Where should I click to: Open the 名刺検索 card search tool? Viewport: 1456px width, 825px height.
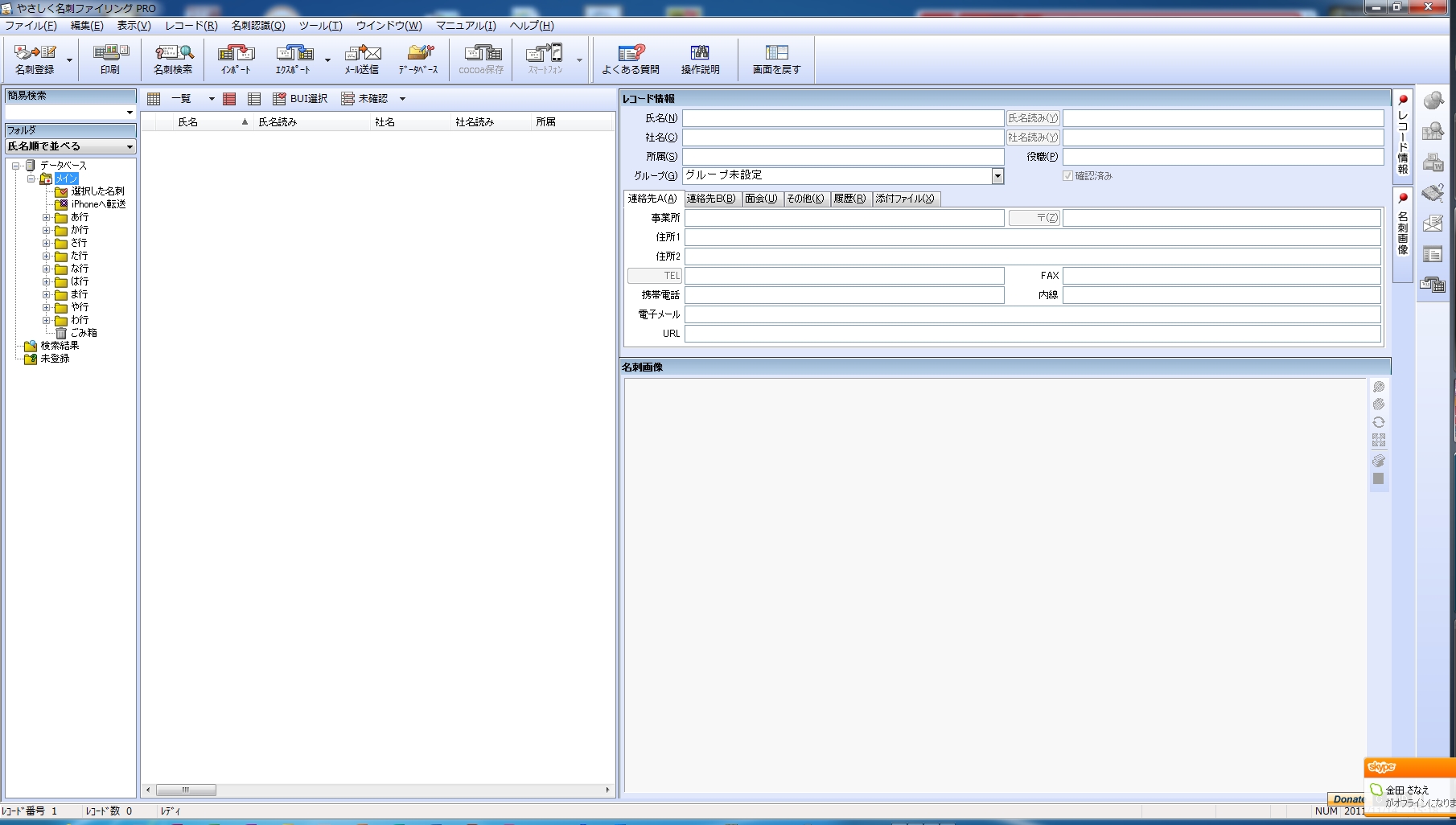coord(173,60)
